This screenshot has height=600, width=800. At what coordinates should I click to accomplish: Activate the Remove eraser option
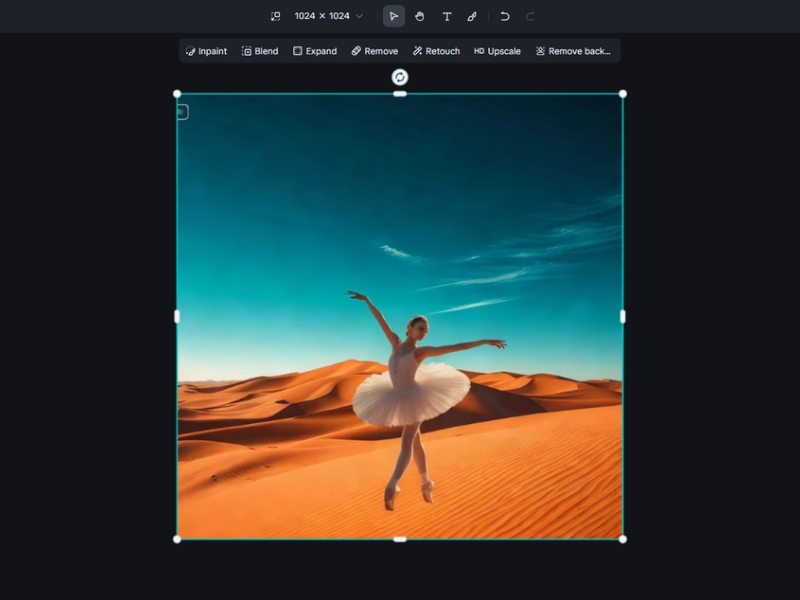pos(375,51)
